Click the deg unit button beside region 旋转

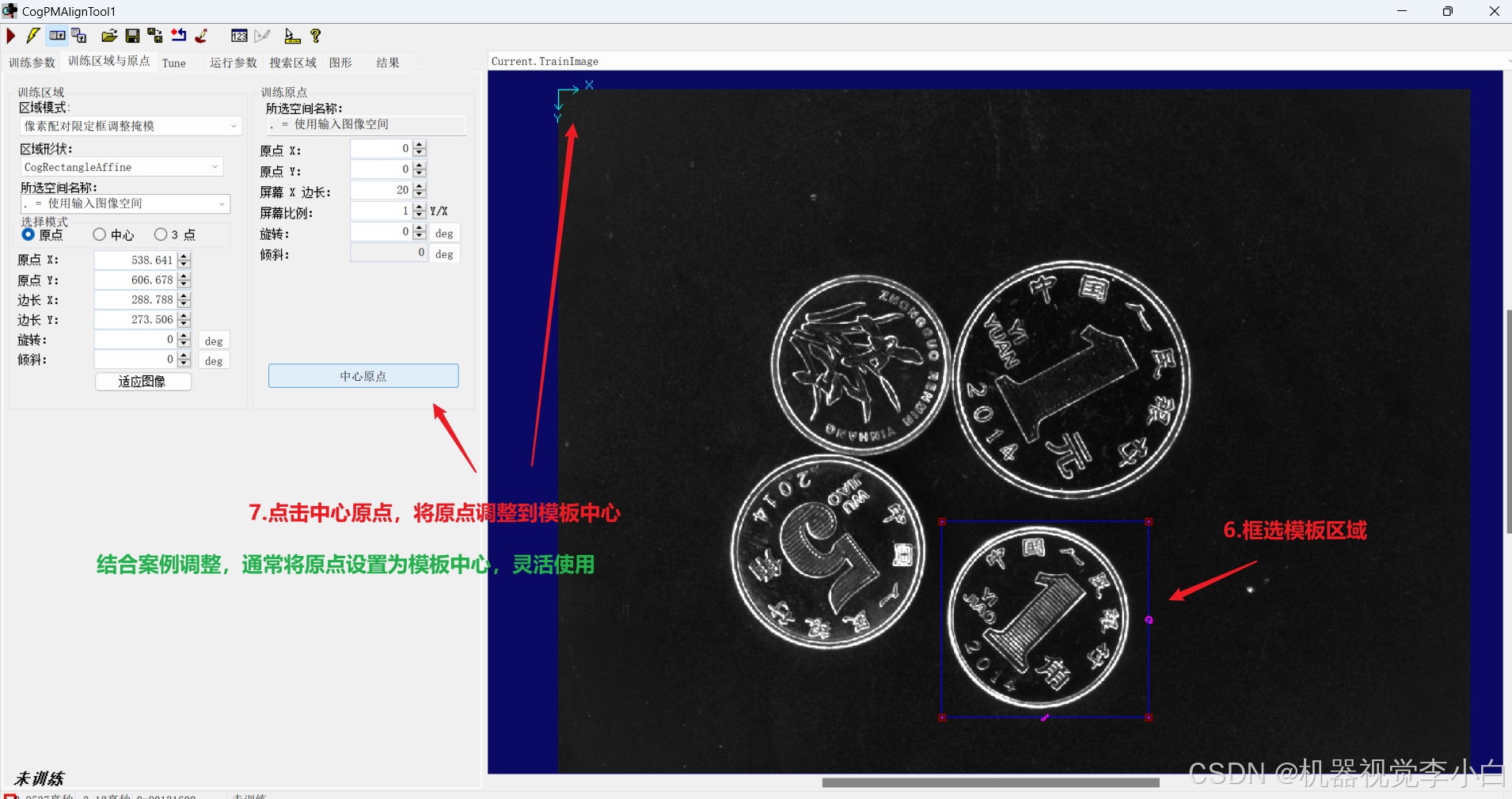[x=214, y=341]
